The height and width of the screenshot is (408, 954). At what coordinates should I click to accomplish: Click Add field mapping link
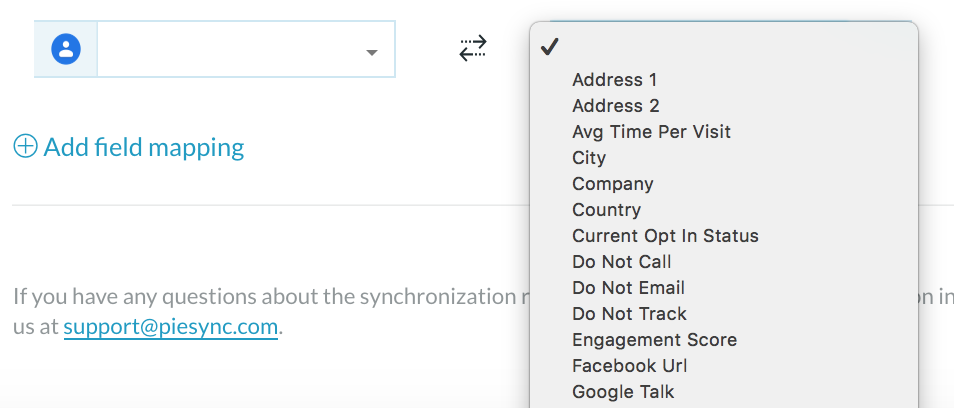(x=144, y=147)
